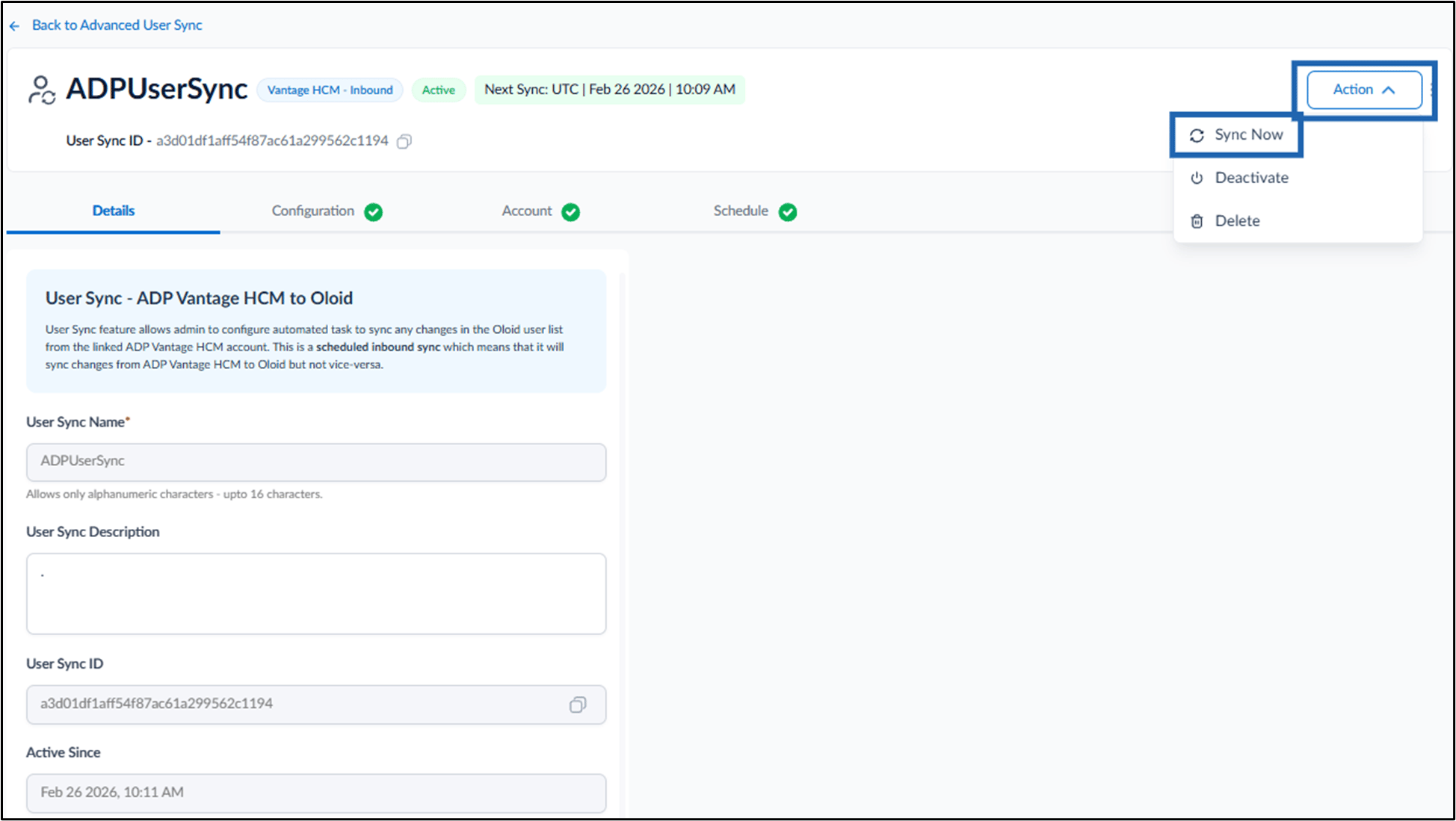Click the User Sync ID field
This screenshot has width=1456, height=821.
point(316,704)
